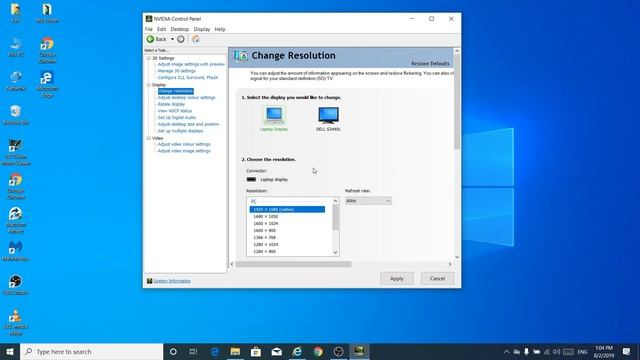640x360 pixels.
Task: Open the OBS Studio desktop icon
Action: pyautogui.click(x=16, y=285)
